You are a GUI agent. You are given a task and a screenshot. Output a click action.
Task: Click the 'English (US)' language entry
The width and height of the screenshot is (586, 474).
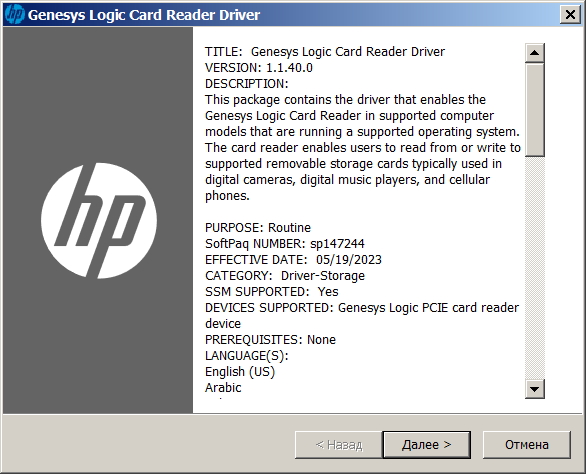click(x=240, y=372)
